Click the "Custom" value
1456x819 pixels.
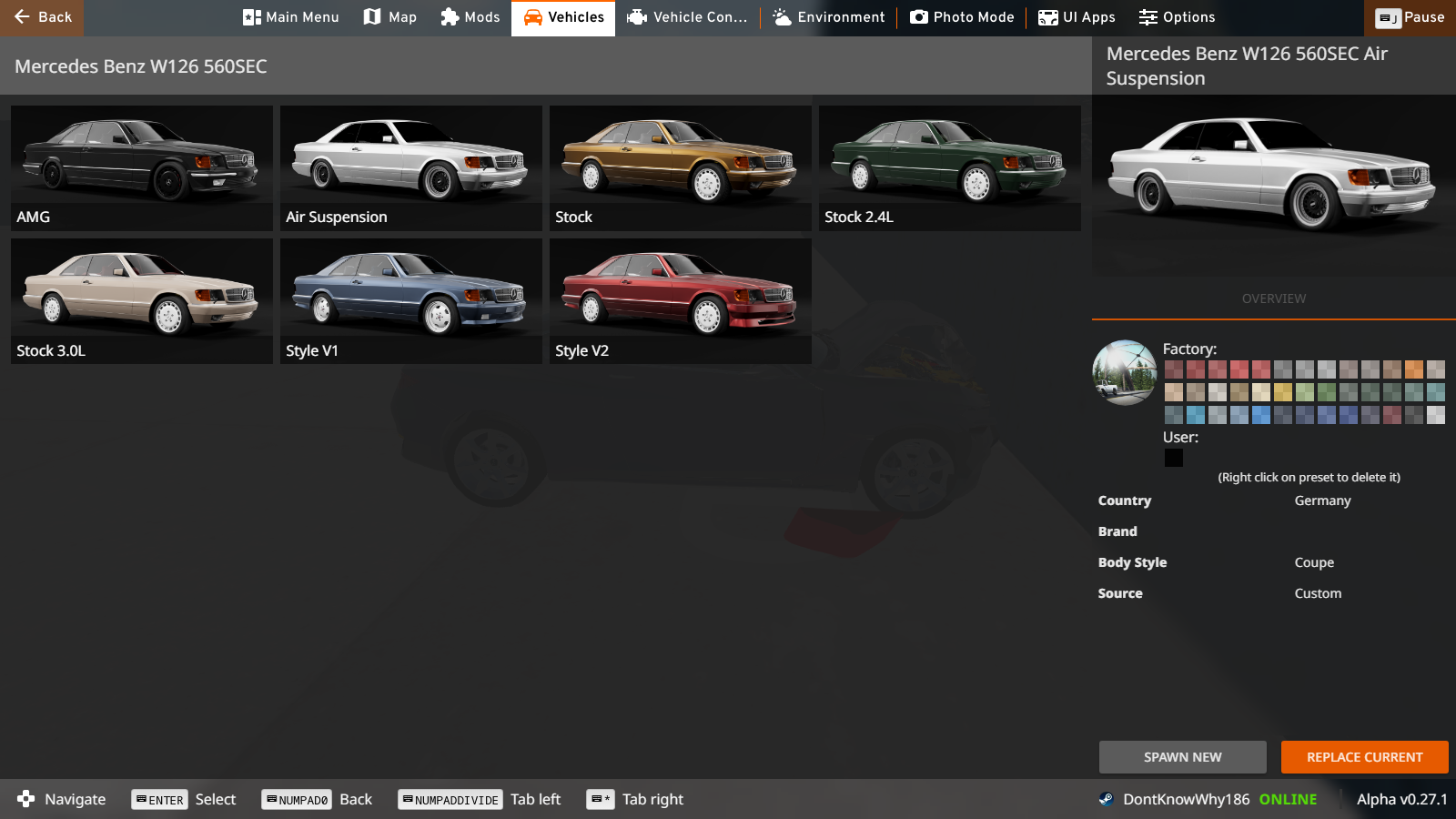pos(1318,593)
